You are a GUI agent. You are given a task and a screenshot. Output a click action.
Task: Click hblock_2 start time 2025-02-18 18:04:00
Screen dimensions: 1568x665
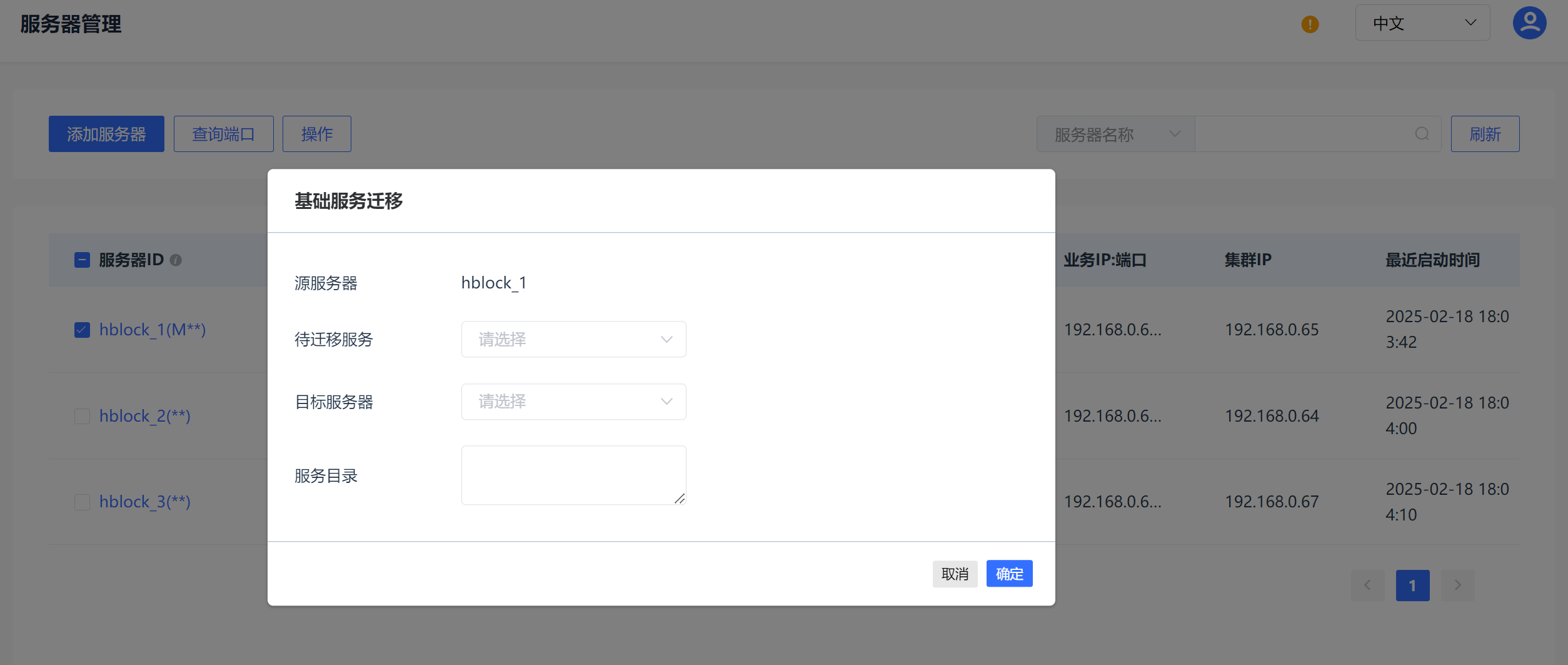1447,416
